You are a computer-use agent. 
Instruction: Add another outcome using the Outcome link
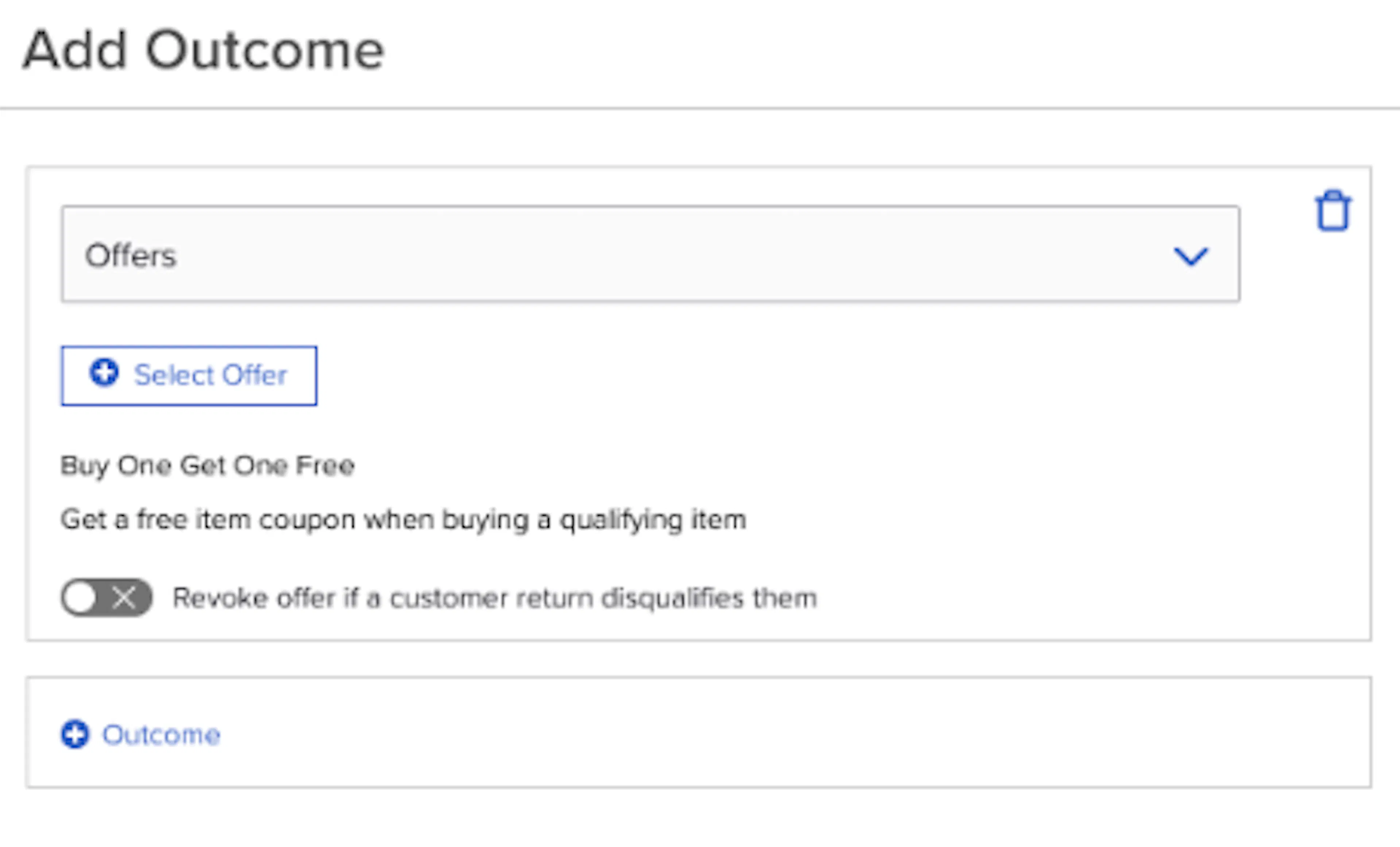click(141, 734)
